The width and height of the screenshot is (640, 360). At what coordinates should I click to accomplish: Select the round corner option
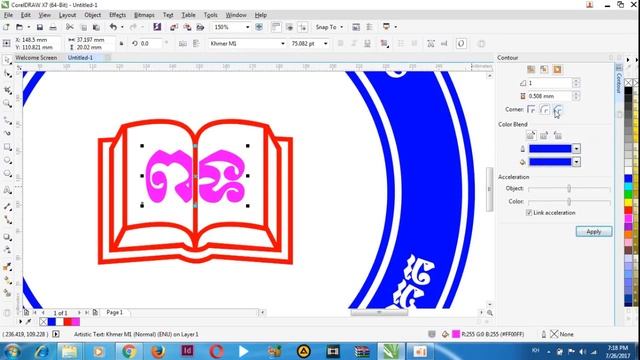[544, 109]
